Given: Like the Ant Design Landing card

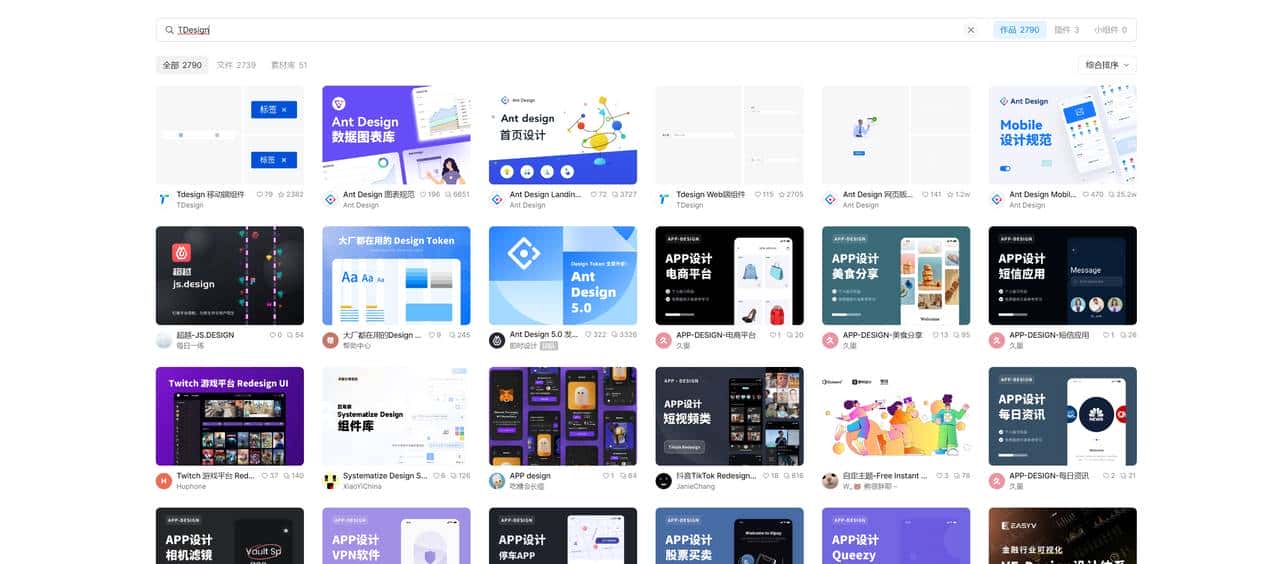Looking at the screenshot, I should pos(598,194).
